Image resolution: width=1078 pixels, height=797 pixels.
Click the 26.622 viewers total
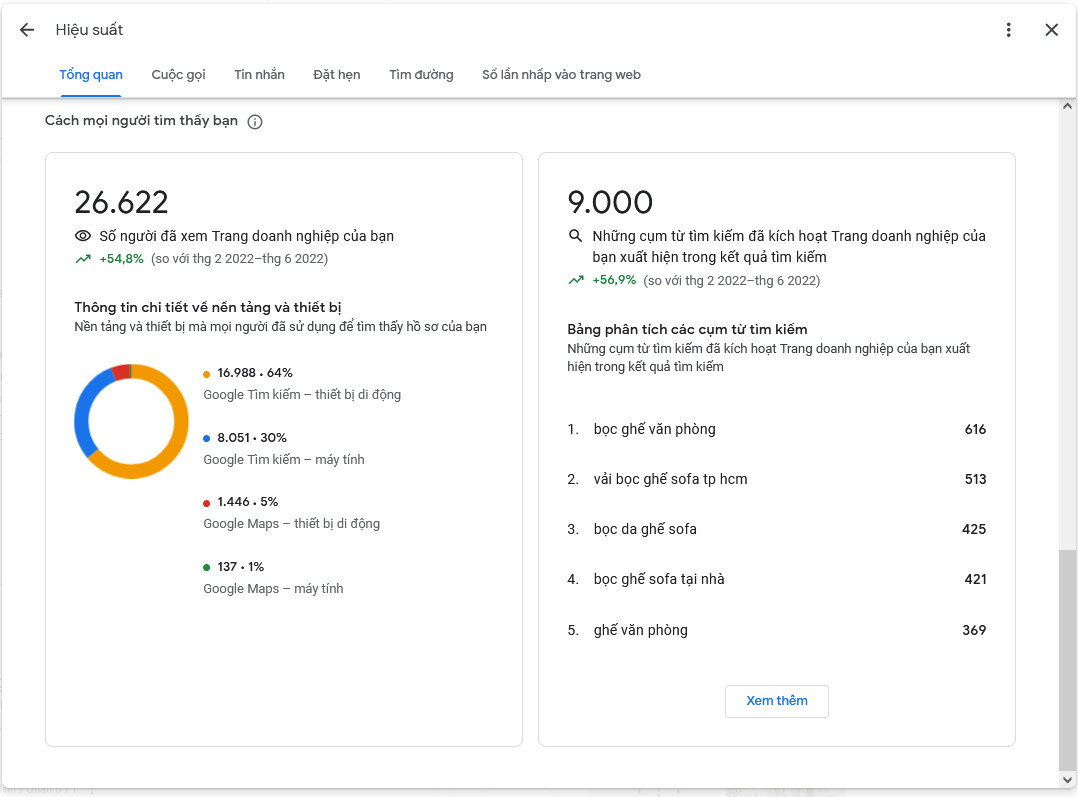pos(121,202)
